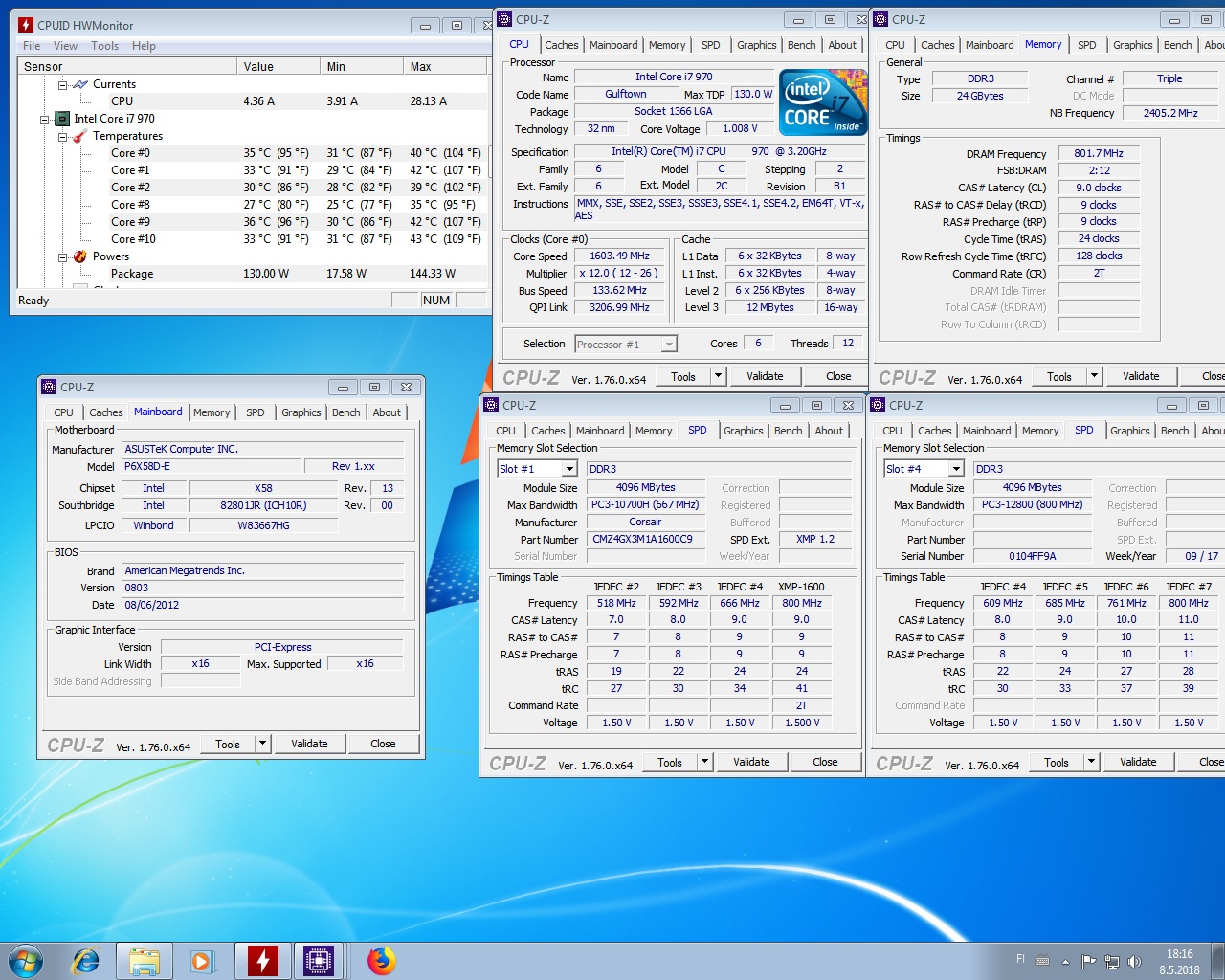Click the chip icon beside Intel Core i7 970

click(62, 119)
